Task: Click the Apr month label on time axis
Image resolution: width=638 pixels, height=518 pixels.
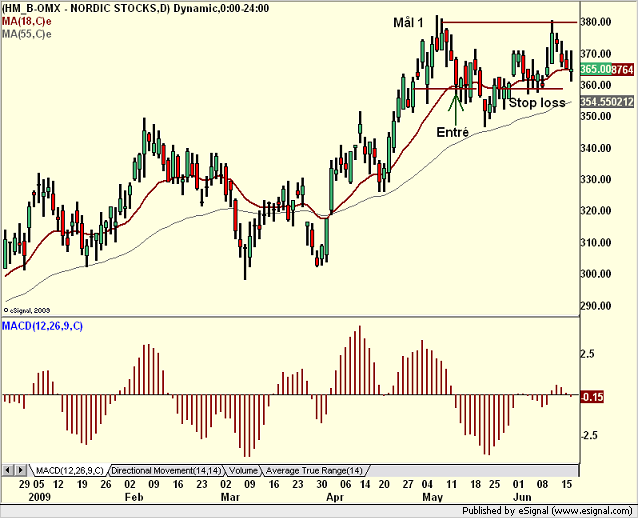Action: click(x=335, y=497)
